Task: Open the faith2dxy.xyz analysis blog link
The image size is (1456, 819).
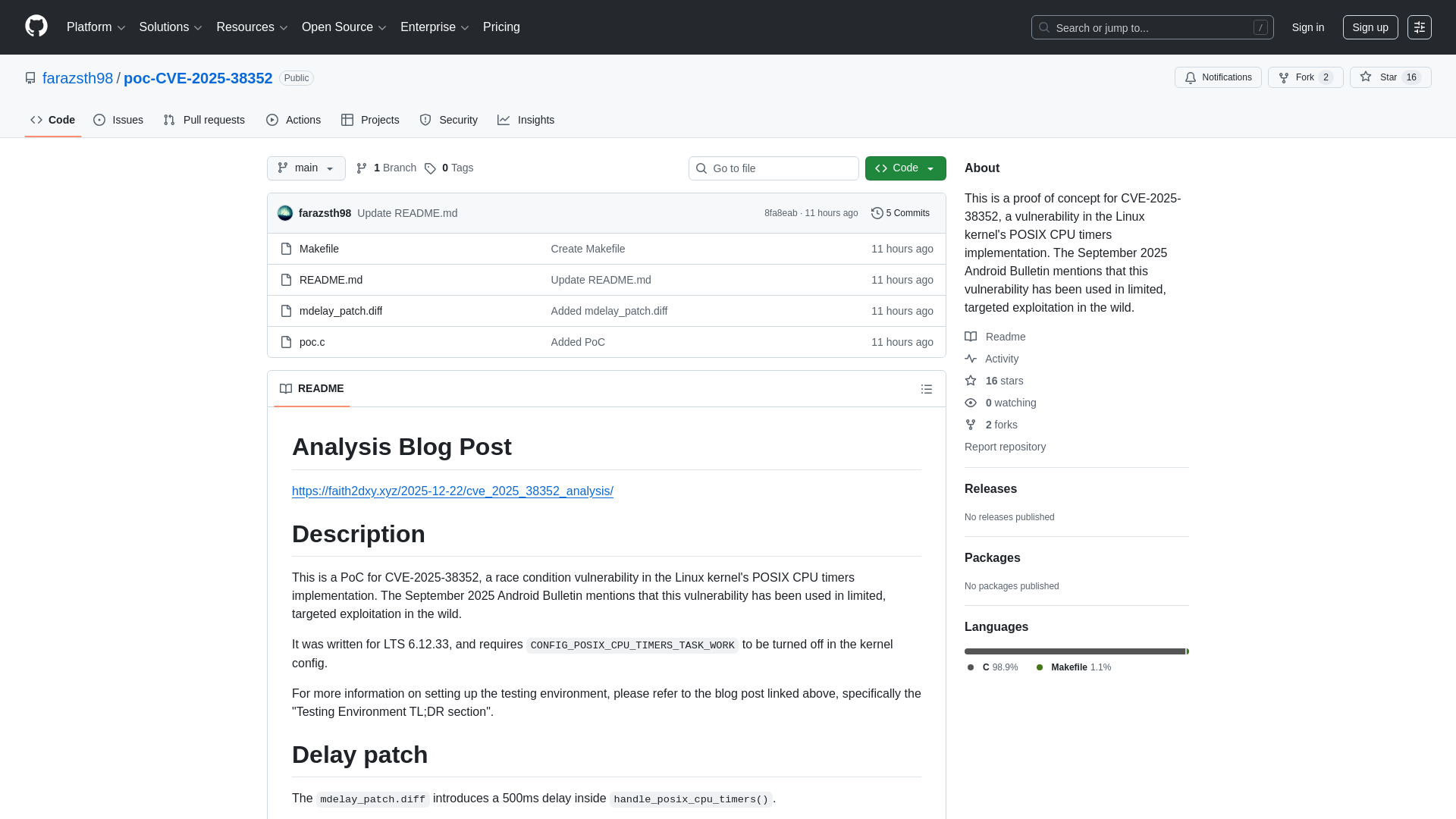Action: click(x=452, y=491)
